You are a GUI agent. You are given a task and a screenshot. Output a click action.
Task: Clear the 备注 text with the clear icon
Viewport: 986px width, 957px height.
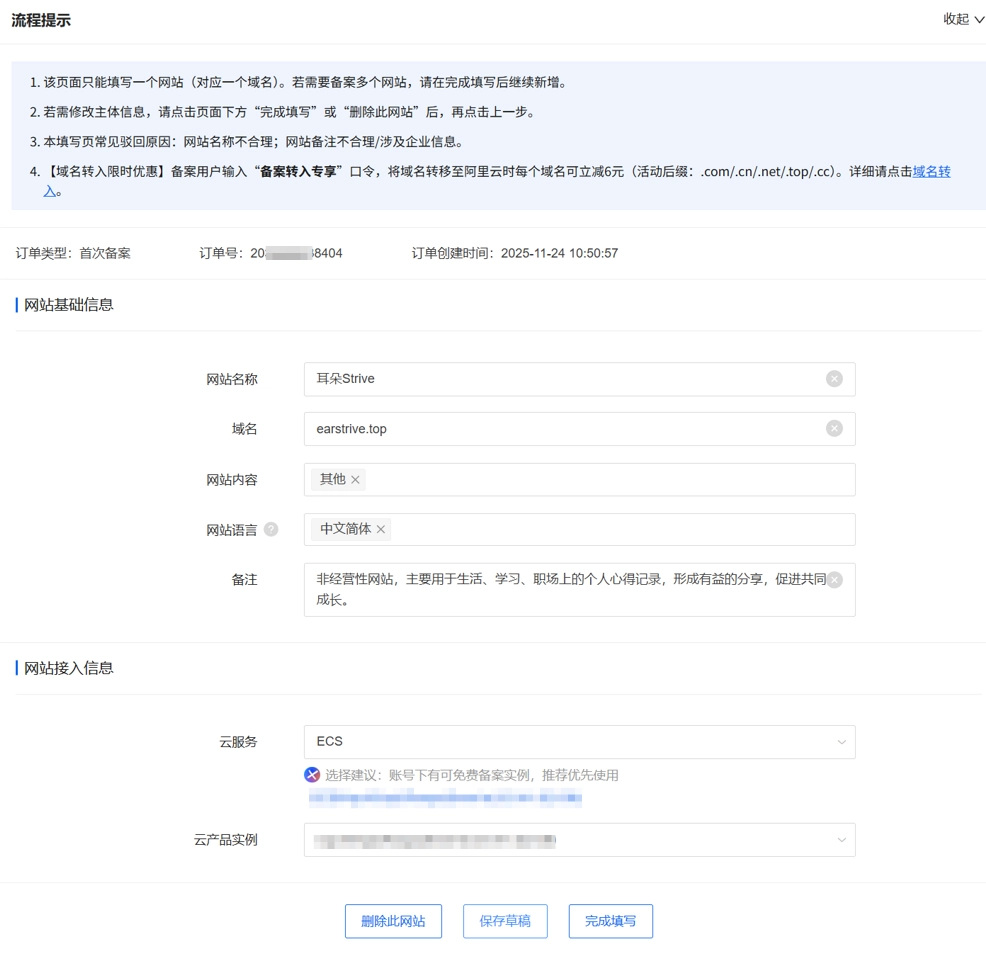(834, 579)
